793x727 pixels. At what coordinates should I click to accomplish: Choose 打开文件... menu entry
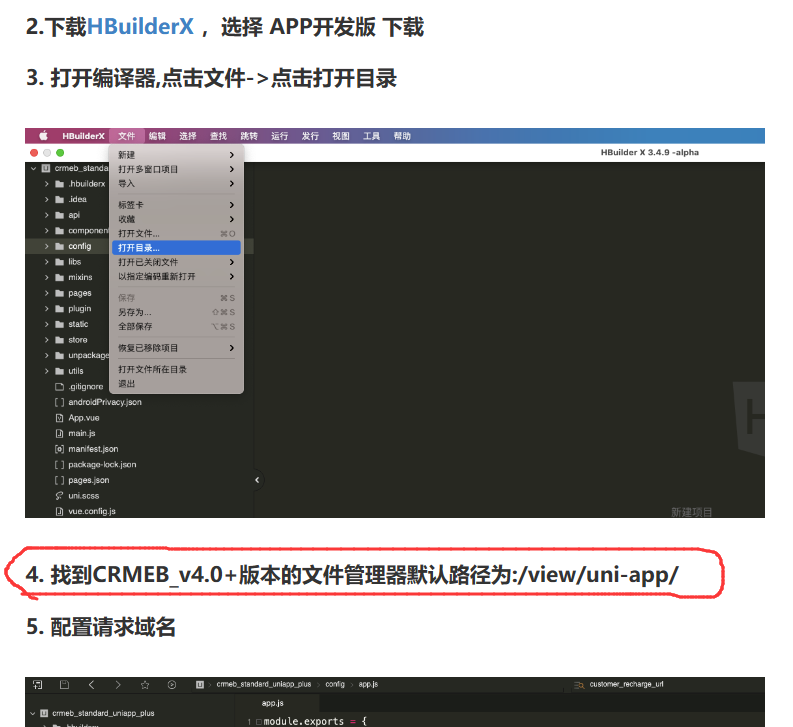(176, 233)
